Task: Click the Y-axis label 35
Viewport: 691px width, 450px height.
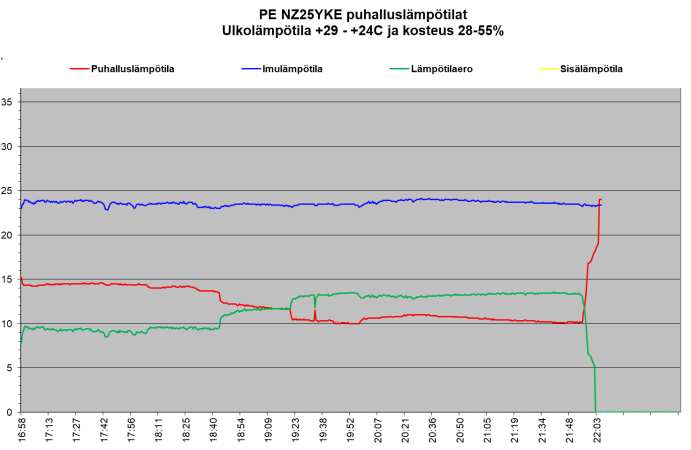Action: [8, 102]
